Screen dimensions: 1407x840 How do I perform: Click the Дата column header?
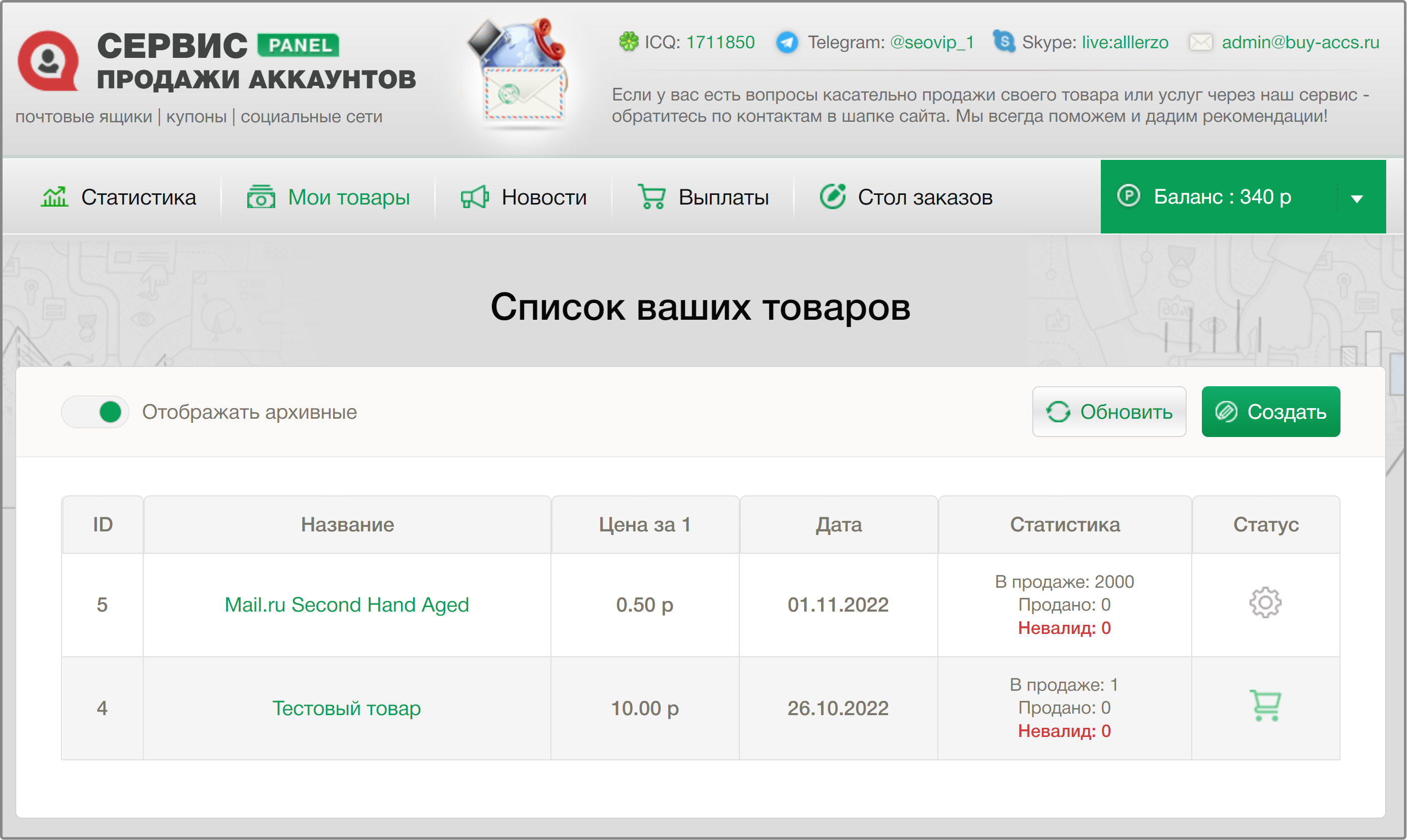click(838, 525)
